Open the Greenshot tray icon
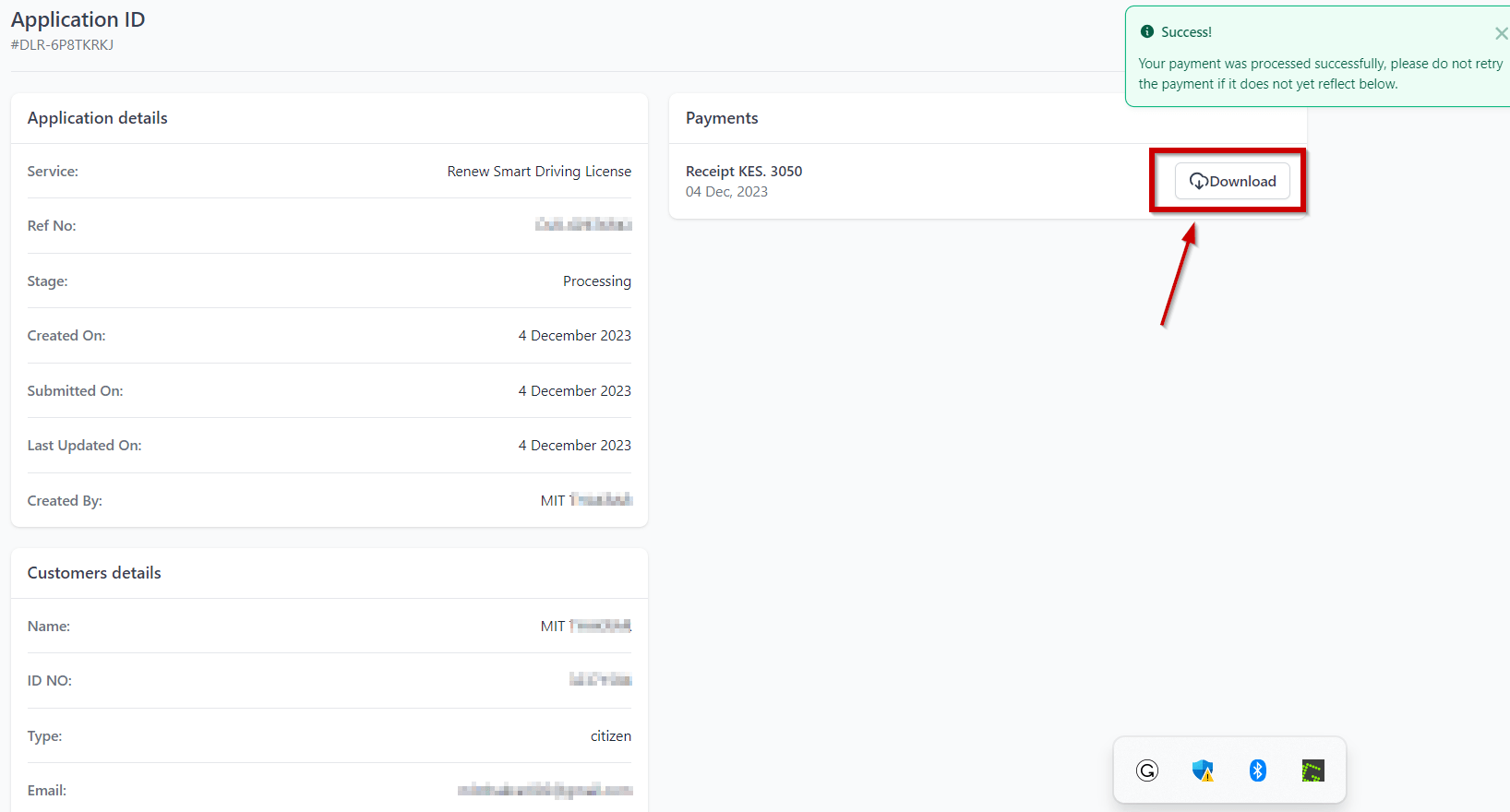This screenshot has height=812, width=1510. [1312, 770]
